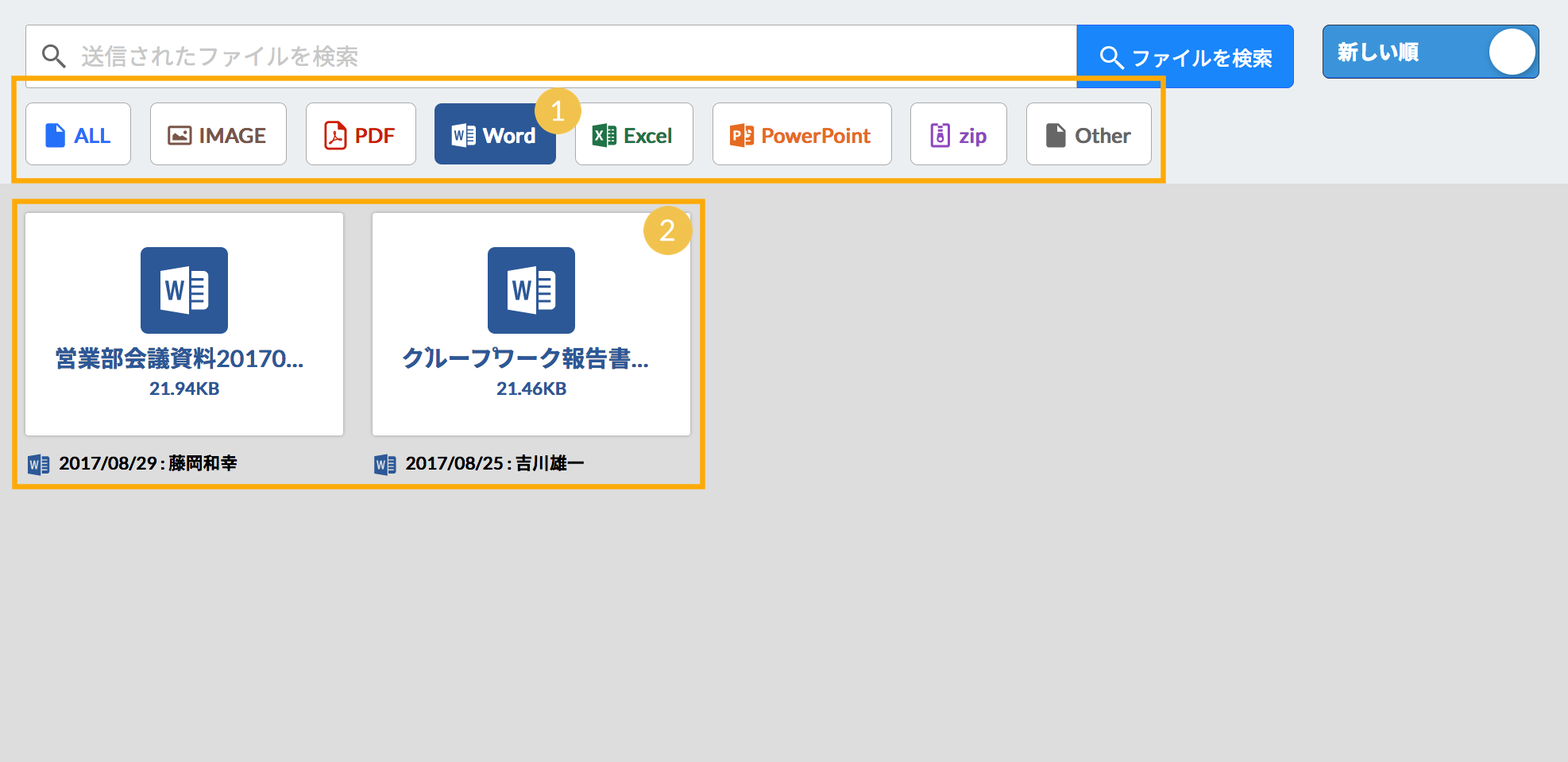This screenshot has height=762, width=1568.
Task: Toggle the 新しい順 sort order switch
Action: click(x=1430, y=52)
